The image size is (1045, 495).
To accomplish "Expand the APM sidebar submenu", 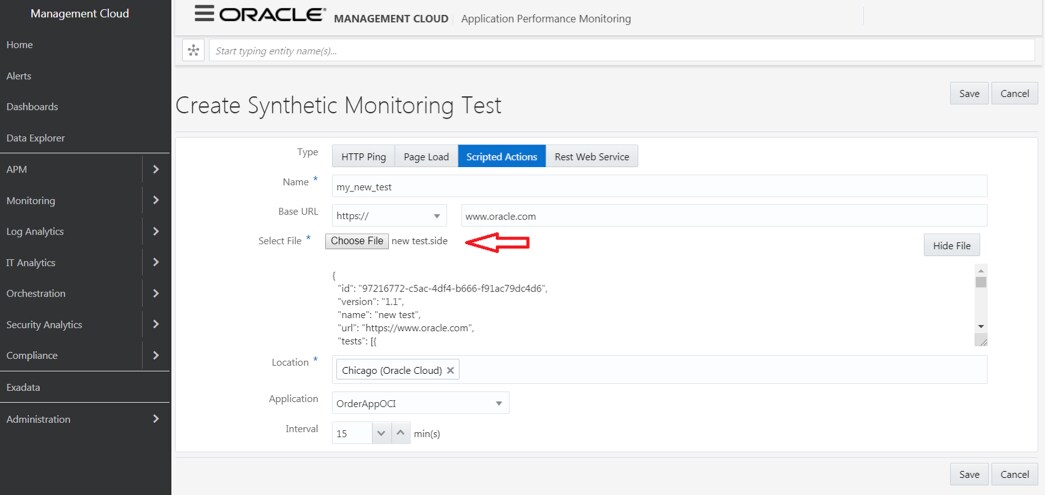I will 156,169.
